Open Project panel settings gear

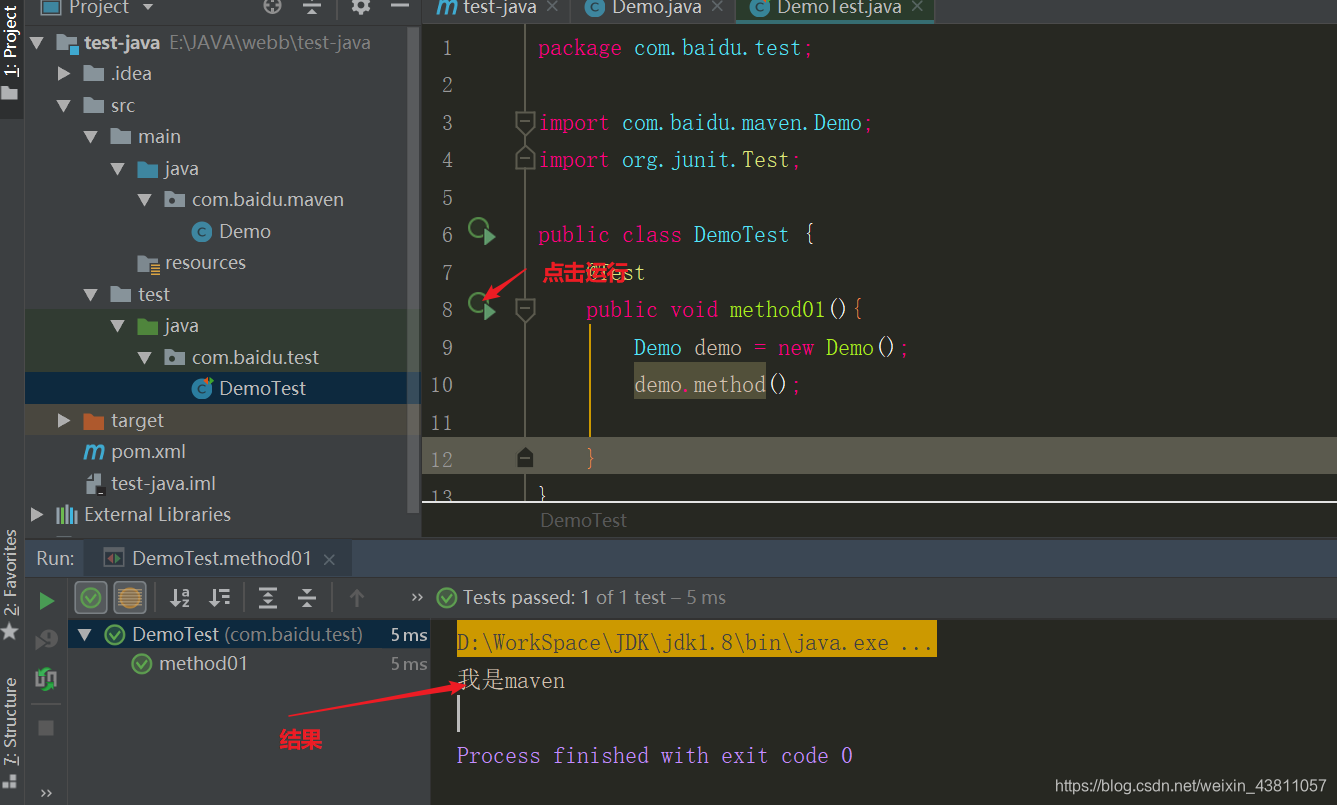361,7
